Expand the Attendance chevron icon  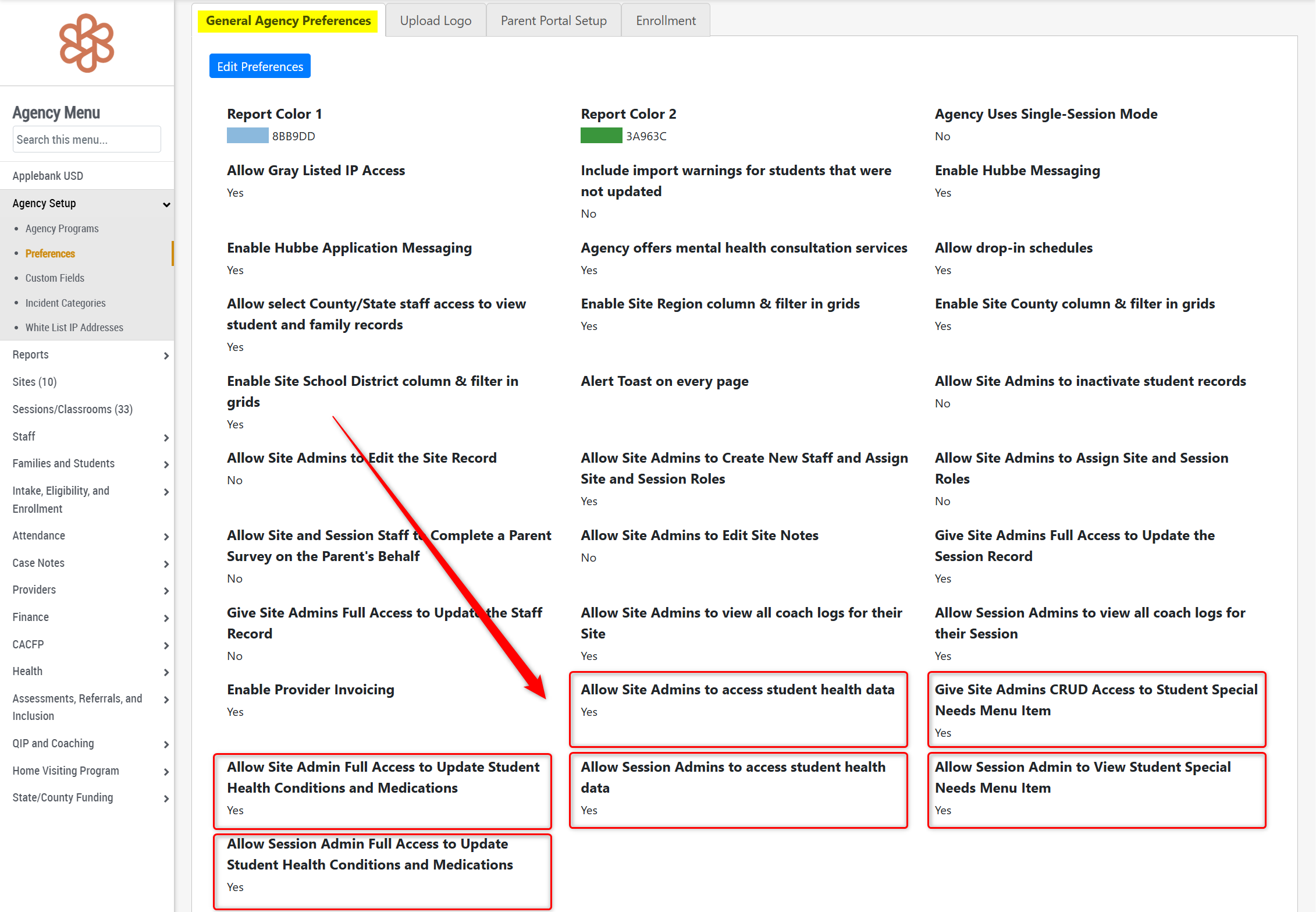166,537
